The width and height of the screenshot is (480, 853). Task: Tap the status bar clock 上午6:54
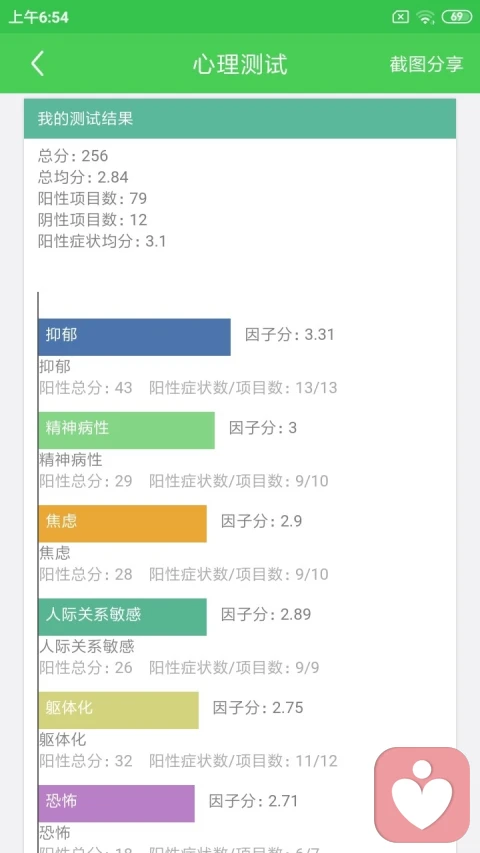pyautogui.click(x=39, y=17)
